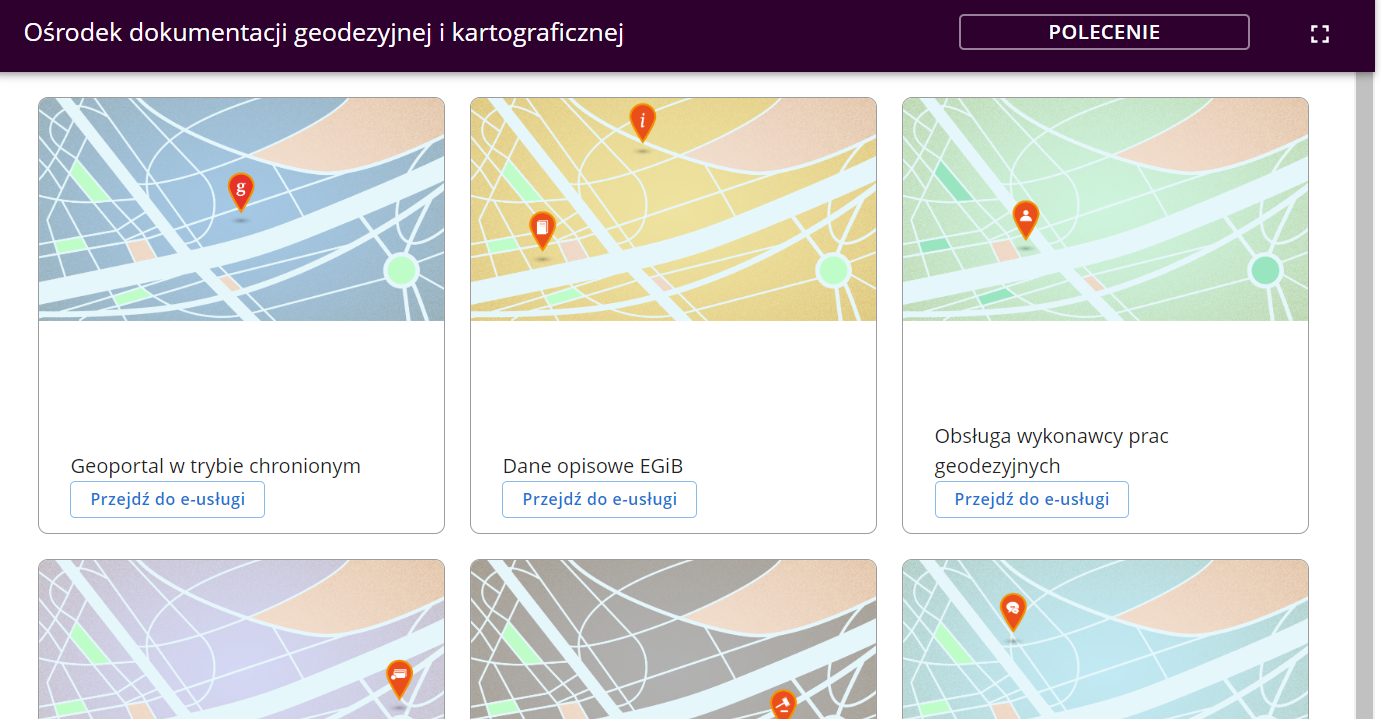
Task: Click the fullscreen icon in the header
Action: (x=1319, y=34)
